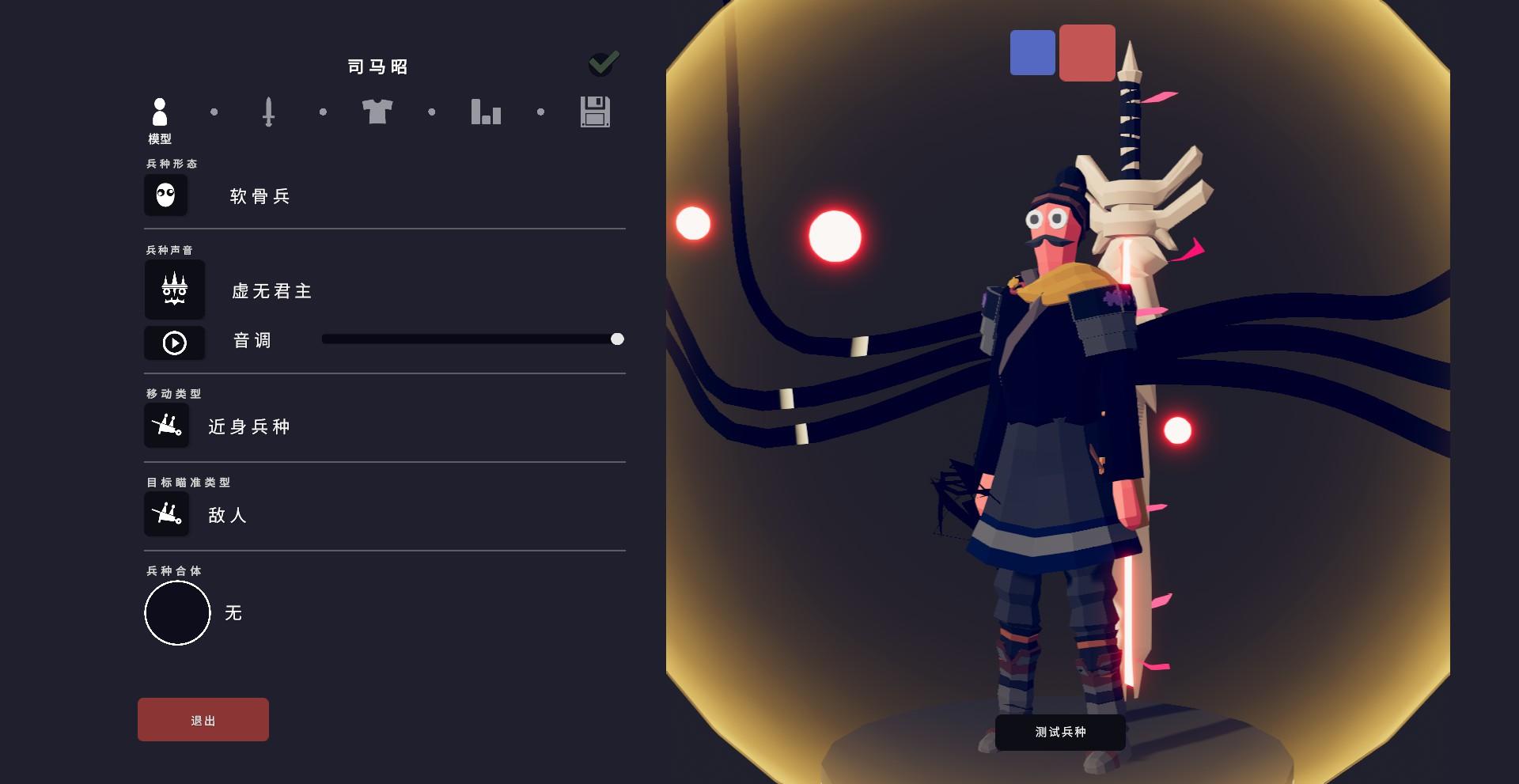Screen dimensions: 1519x784
Task: Edit the unit name 司马昭
Action: [378, 66]
